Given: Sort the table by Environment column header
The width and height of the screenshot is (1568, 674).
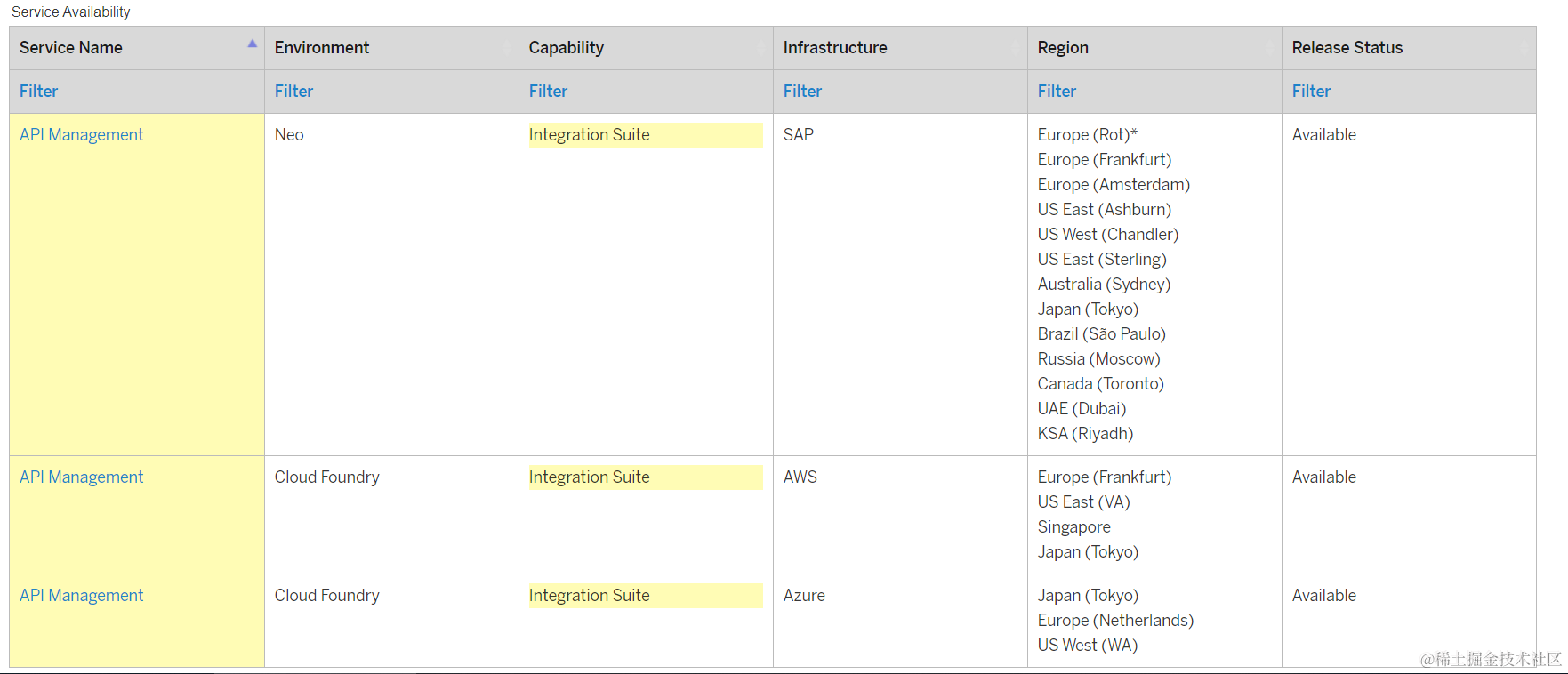Looking at the screenshot, I should tap(322, 48).
